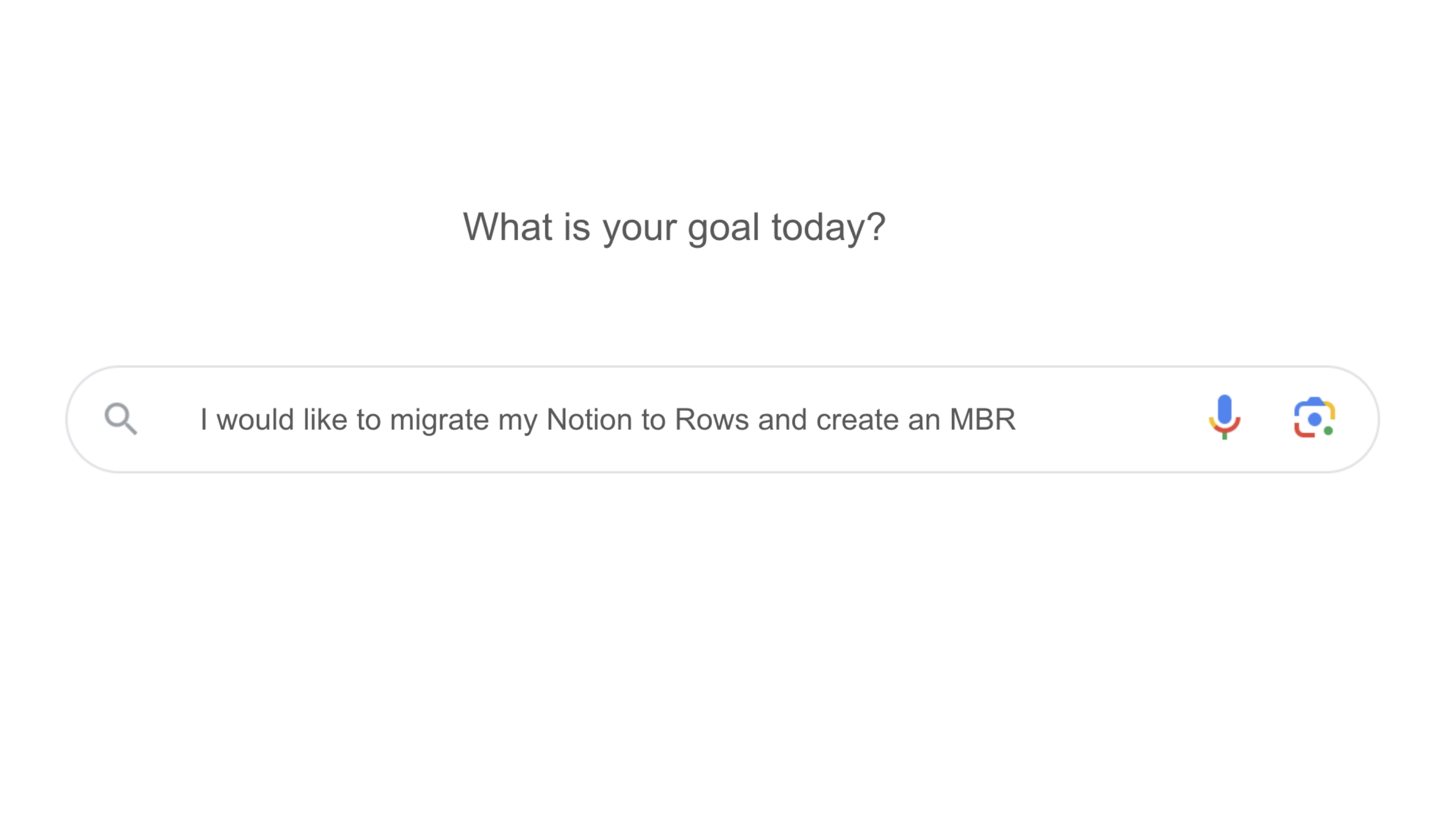Image resolution: width=1456 pixels, height=818 pixels.
Task: Click the word 'and' in the search query
Action: pos(782,420)
